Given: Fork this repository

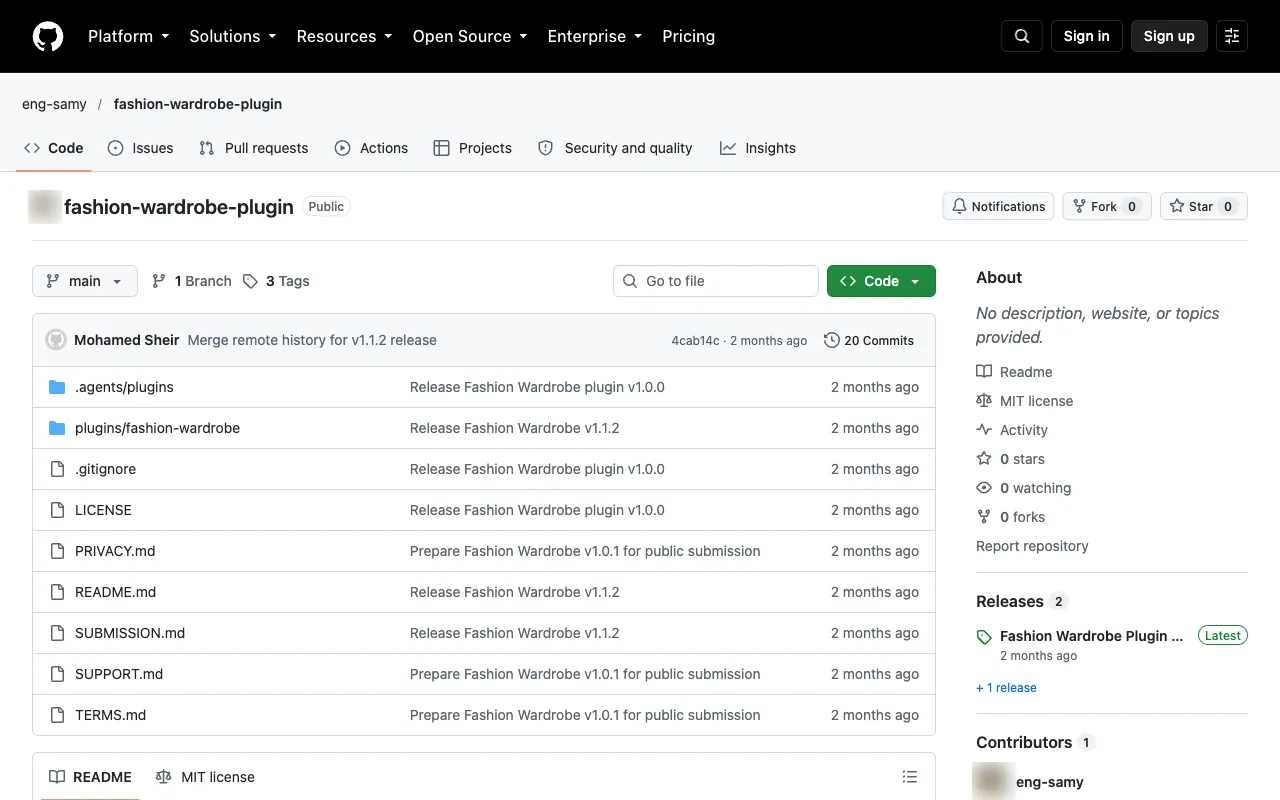Looking at the screenshot, I should (1107, 206).
